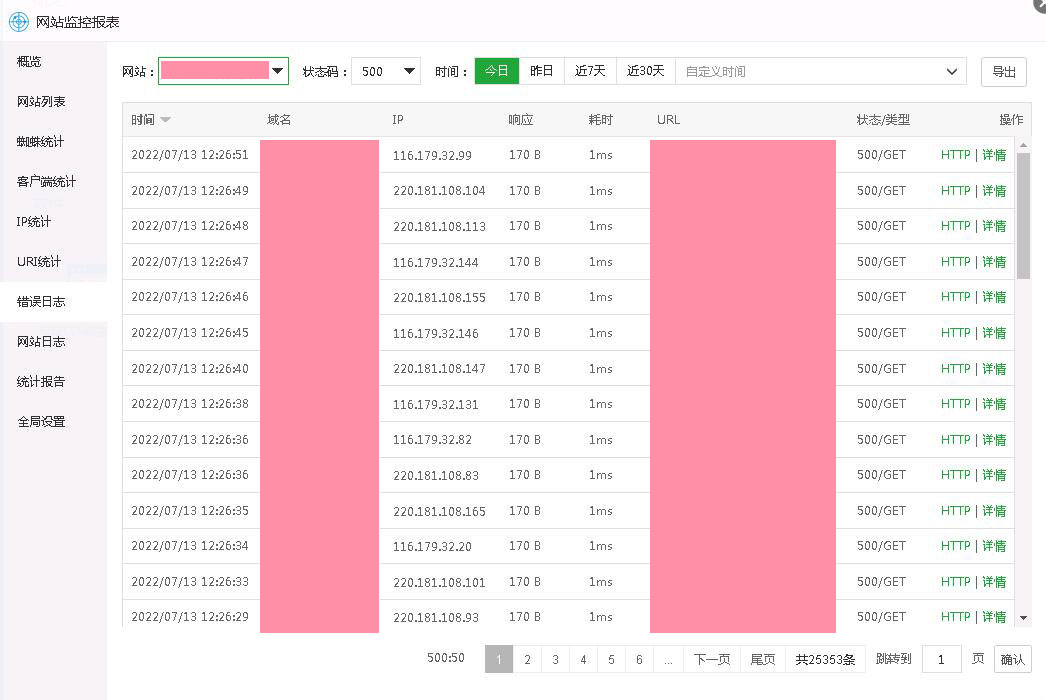1046x700 pixels.
Task: Click IP 220.181.108.113 cell
Action: pos(439,226)
